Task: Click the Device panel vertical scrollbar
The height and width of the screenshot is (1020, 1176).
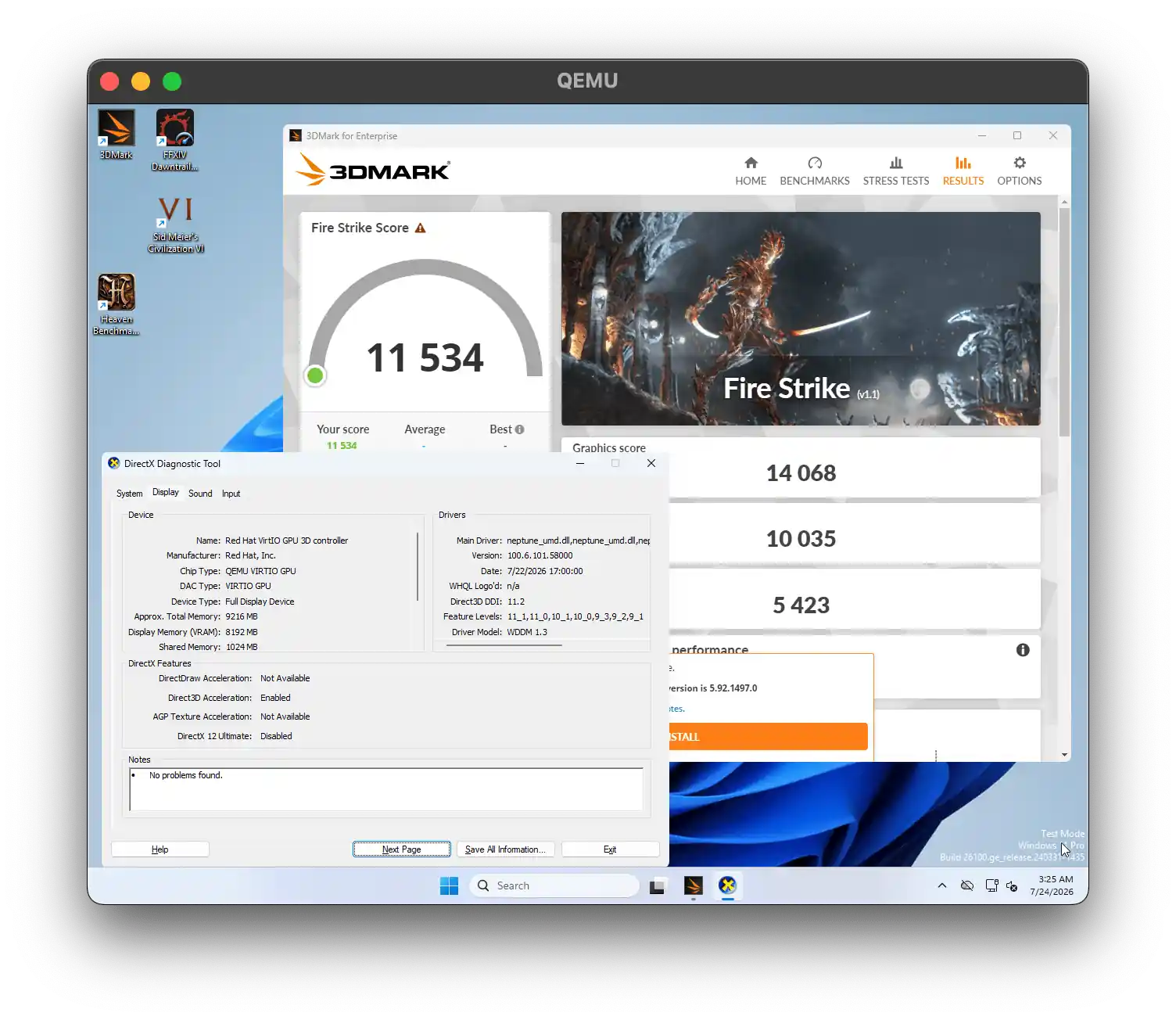Action: [x=418, y=566]
